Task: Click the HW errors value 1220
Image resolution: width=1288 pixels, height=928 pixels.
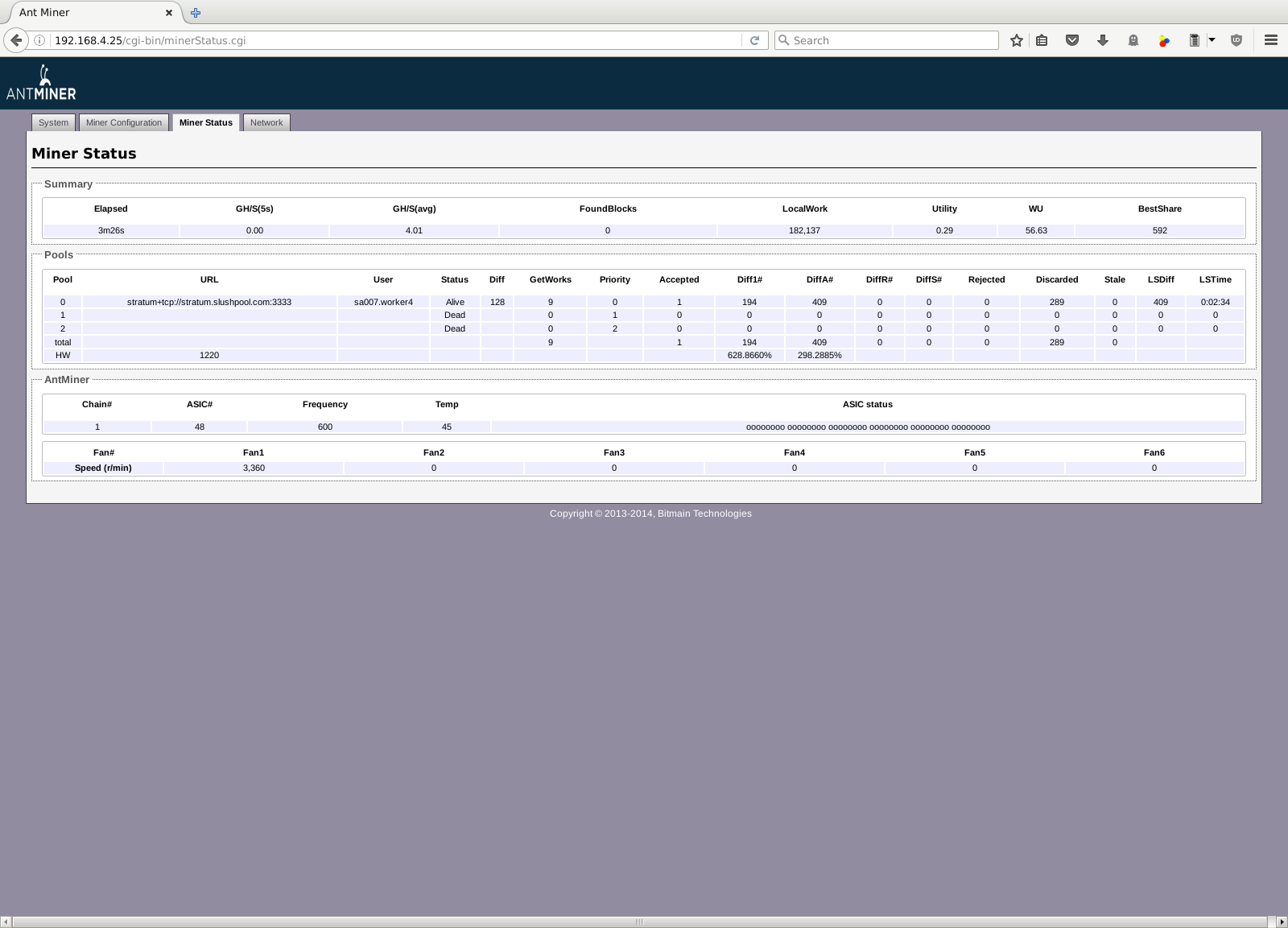Action: (209, 355)
